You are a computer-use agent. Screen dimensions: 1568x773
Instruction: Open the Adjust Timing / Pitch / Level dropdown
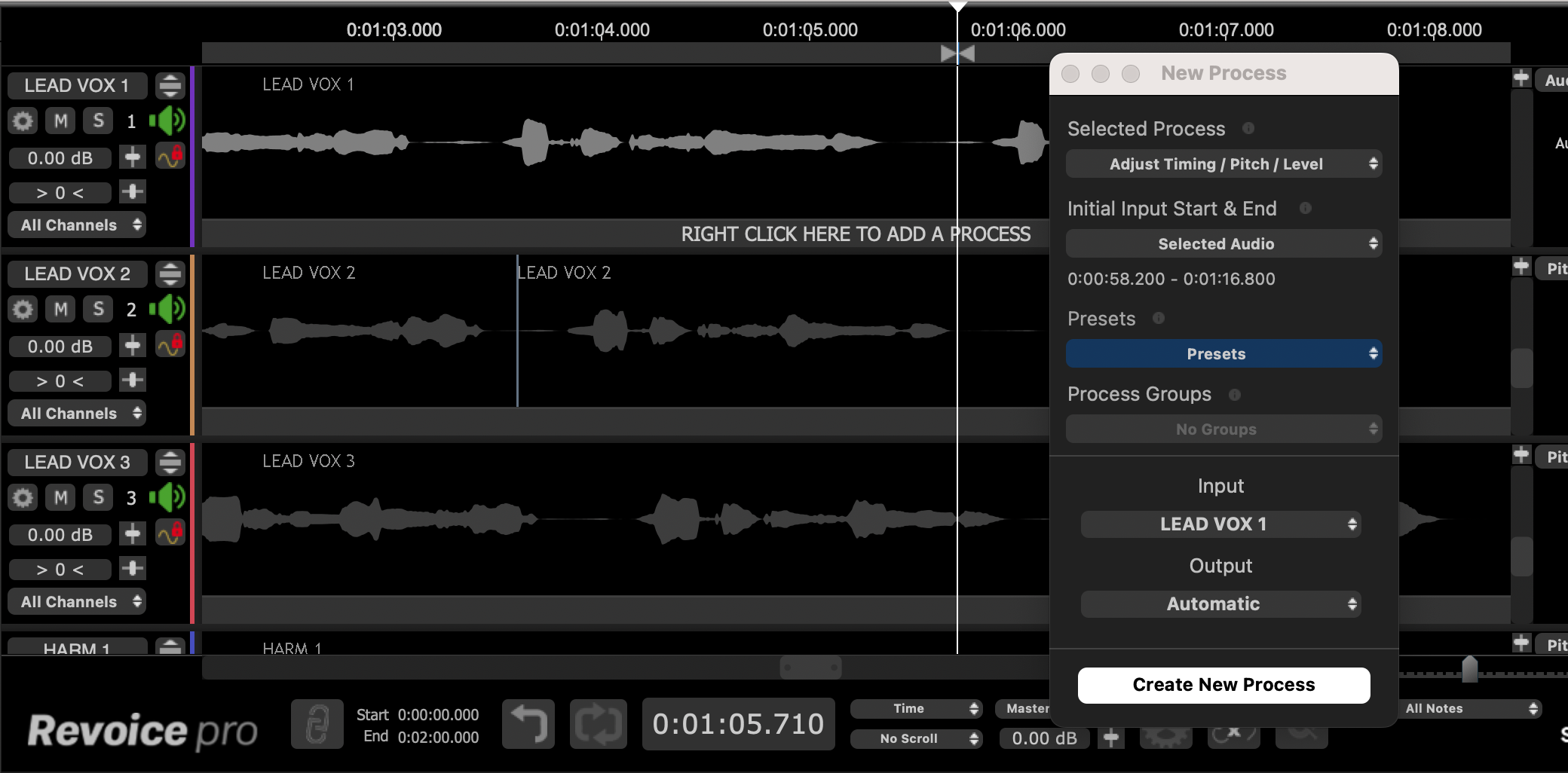click(1223, 164)
